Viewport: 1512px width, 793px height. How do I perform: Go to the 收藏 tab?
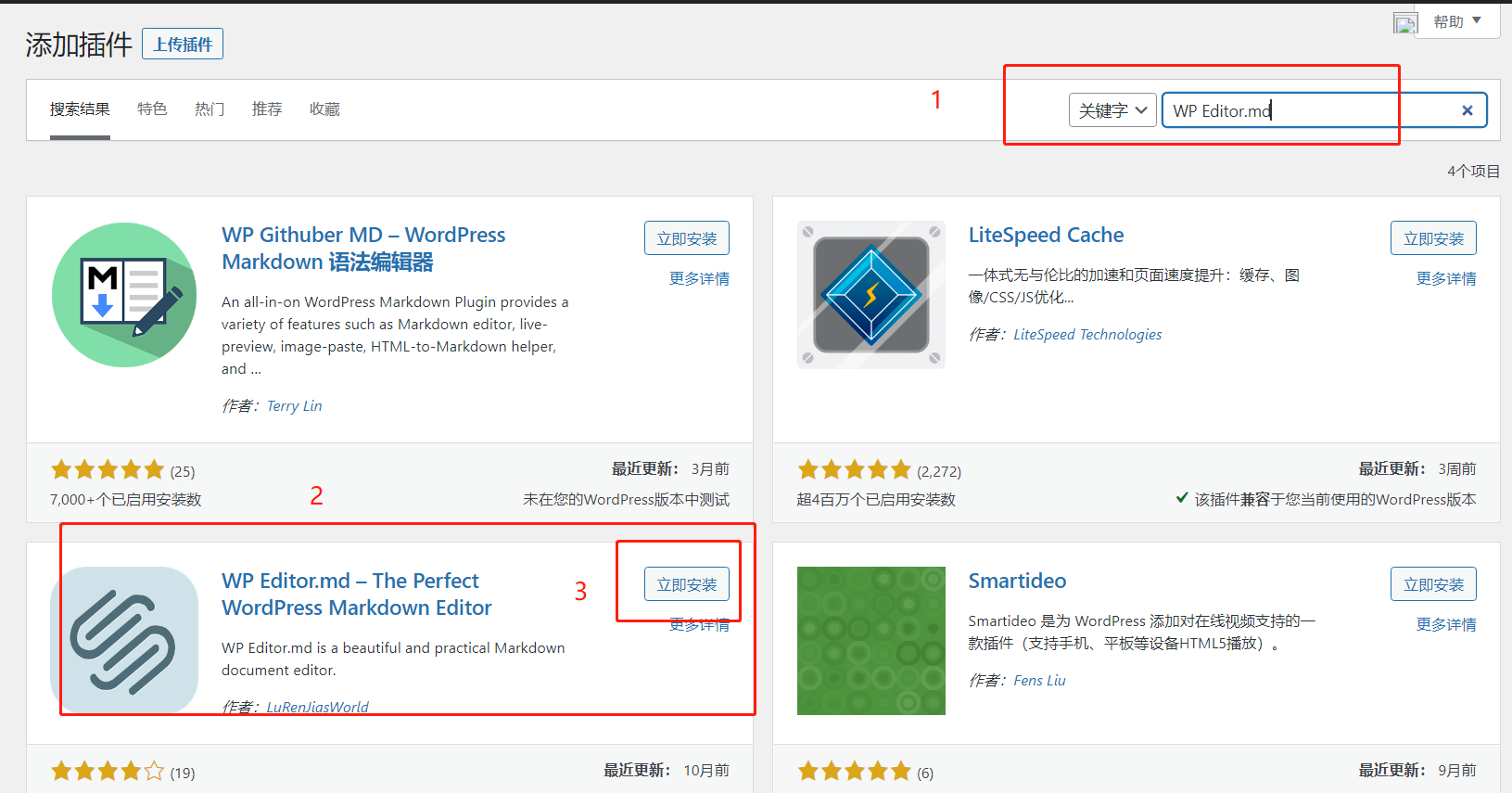click(324, 109)
